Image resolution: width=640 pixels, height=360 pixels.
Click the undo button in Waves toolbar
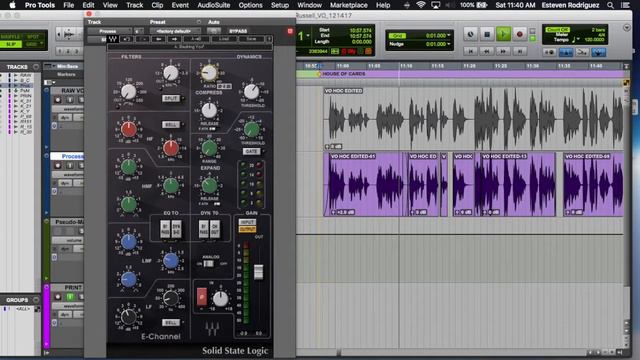[127, 39]
